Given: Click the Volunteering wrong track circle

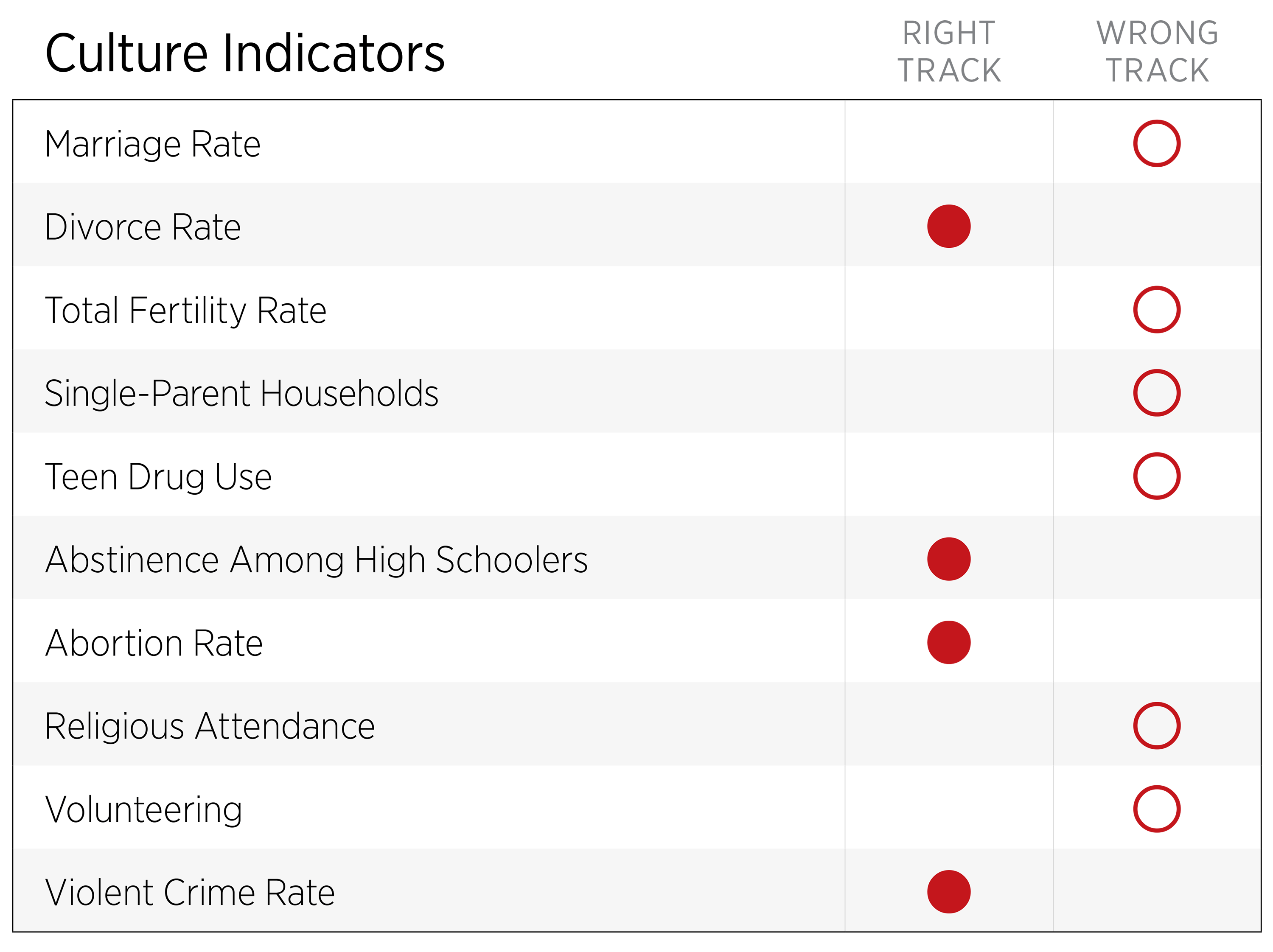Looking at the screenshot, I should tap(1156, 809).
